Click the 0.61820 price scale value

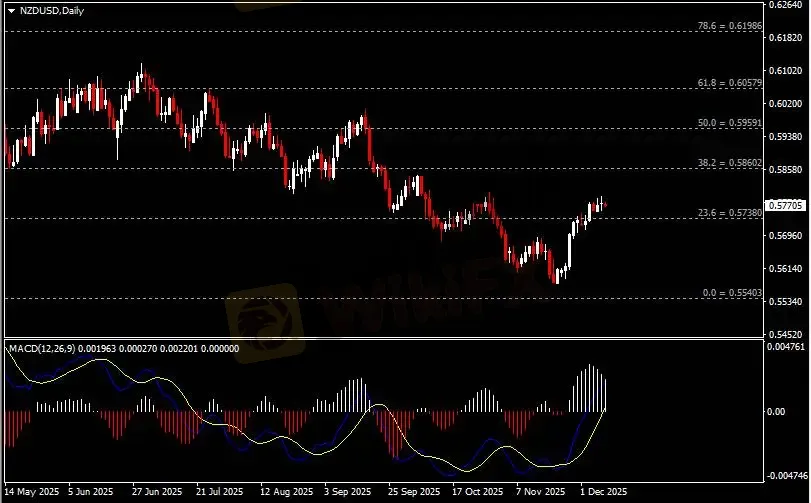[786, 38]
